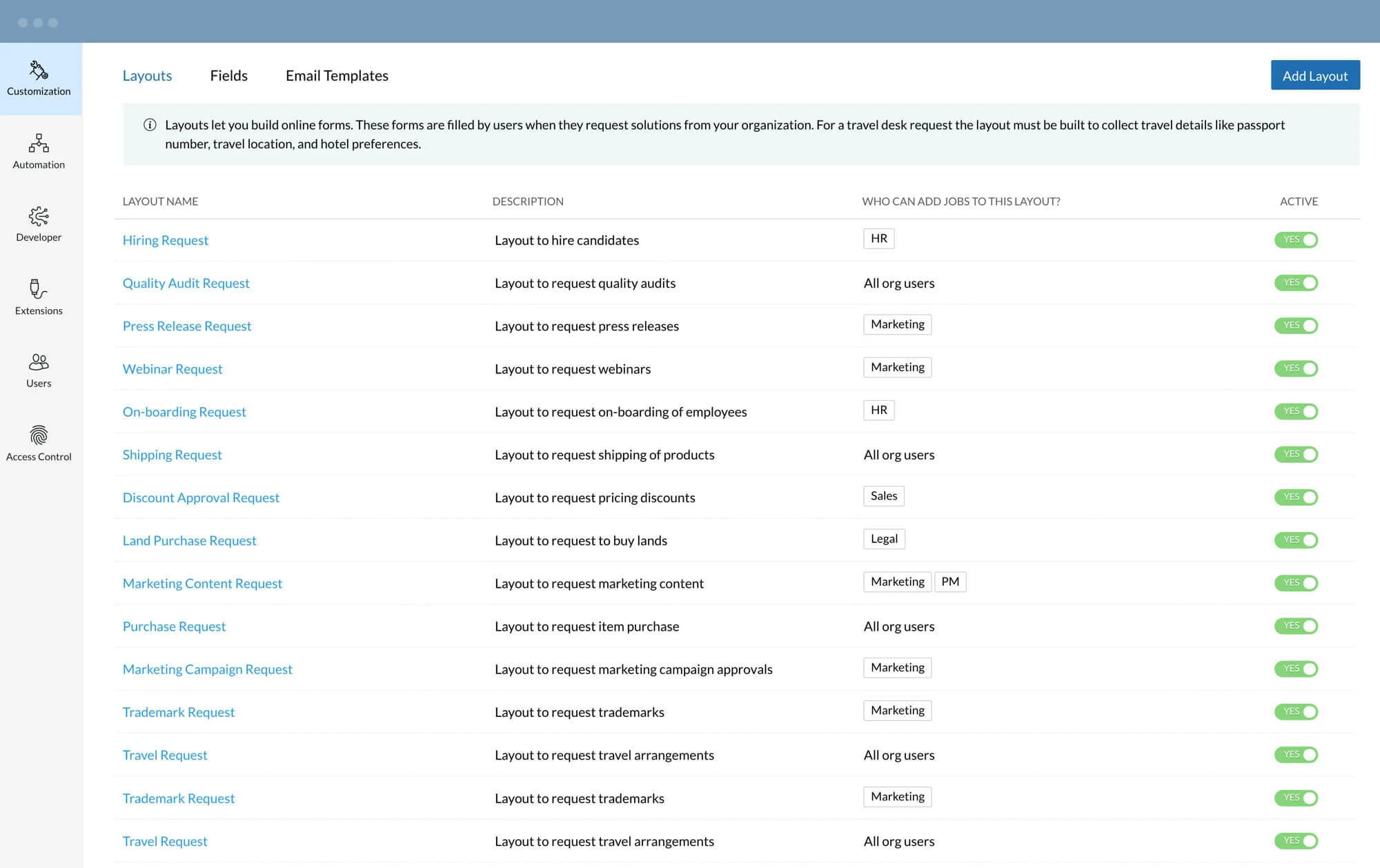Click the Sales tag on Discount Approval row
The width and height of the screenshot is (1380, 868).
884,496
